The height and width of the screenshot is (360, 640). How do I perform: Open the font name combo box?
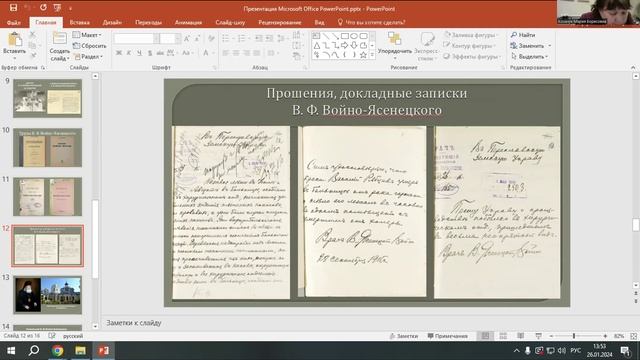tap(136, 39)
